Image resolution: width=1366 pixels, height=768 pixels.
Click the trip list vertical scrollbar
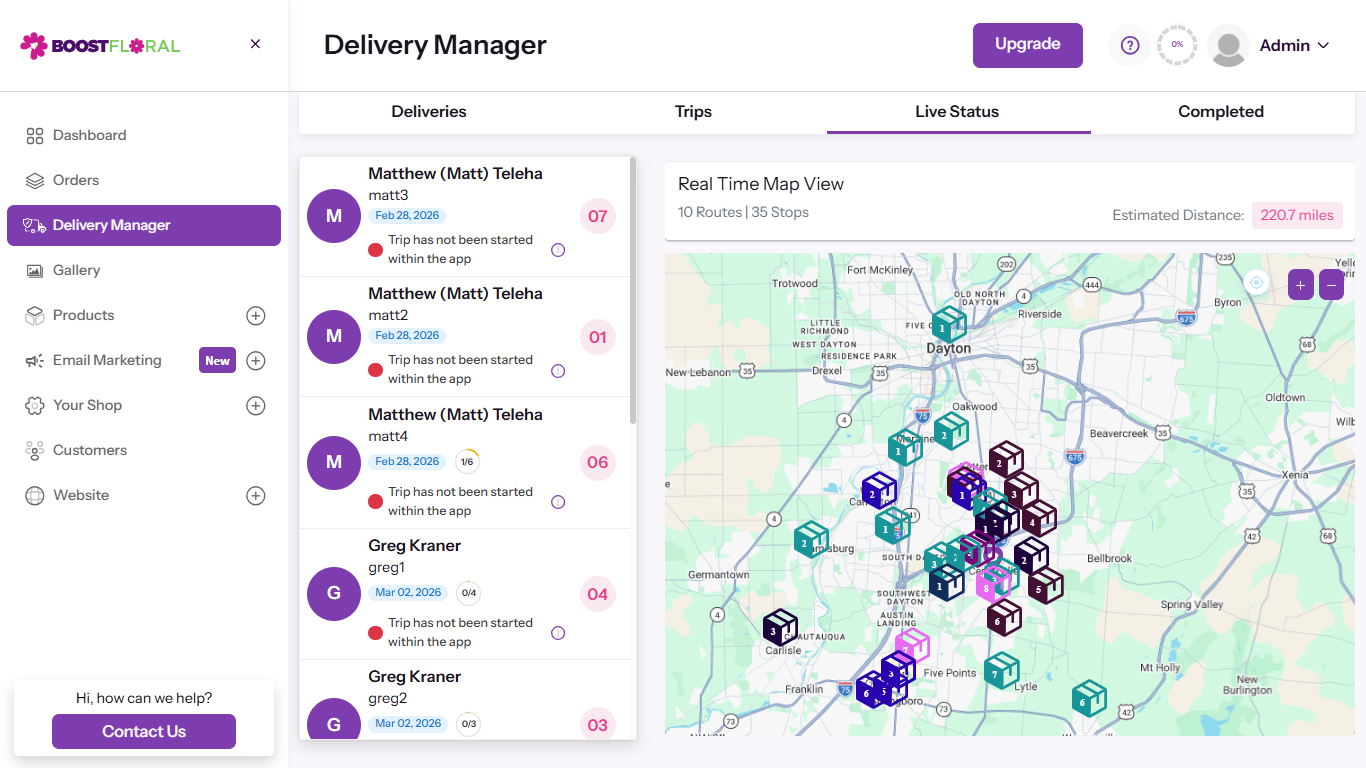pyautogui.click(x=633, y=290)
